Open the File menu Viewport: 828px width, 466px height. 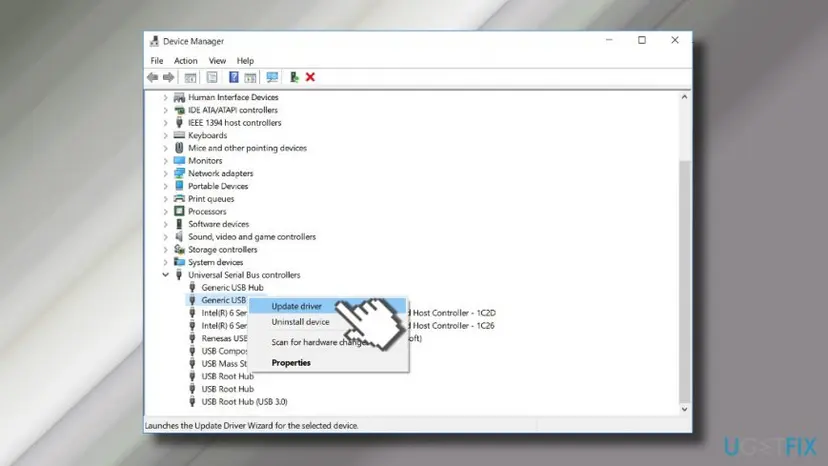pos(157,61)
